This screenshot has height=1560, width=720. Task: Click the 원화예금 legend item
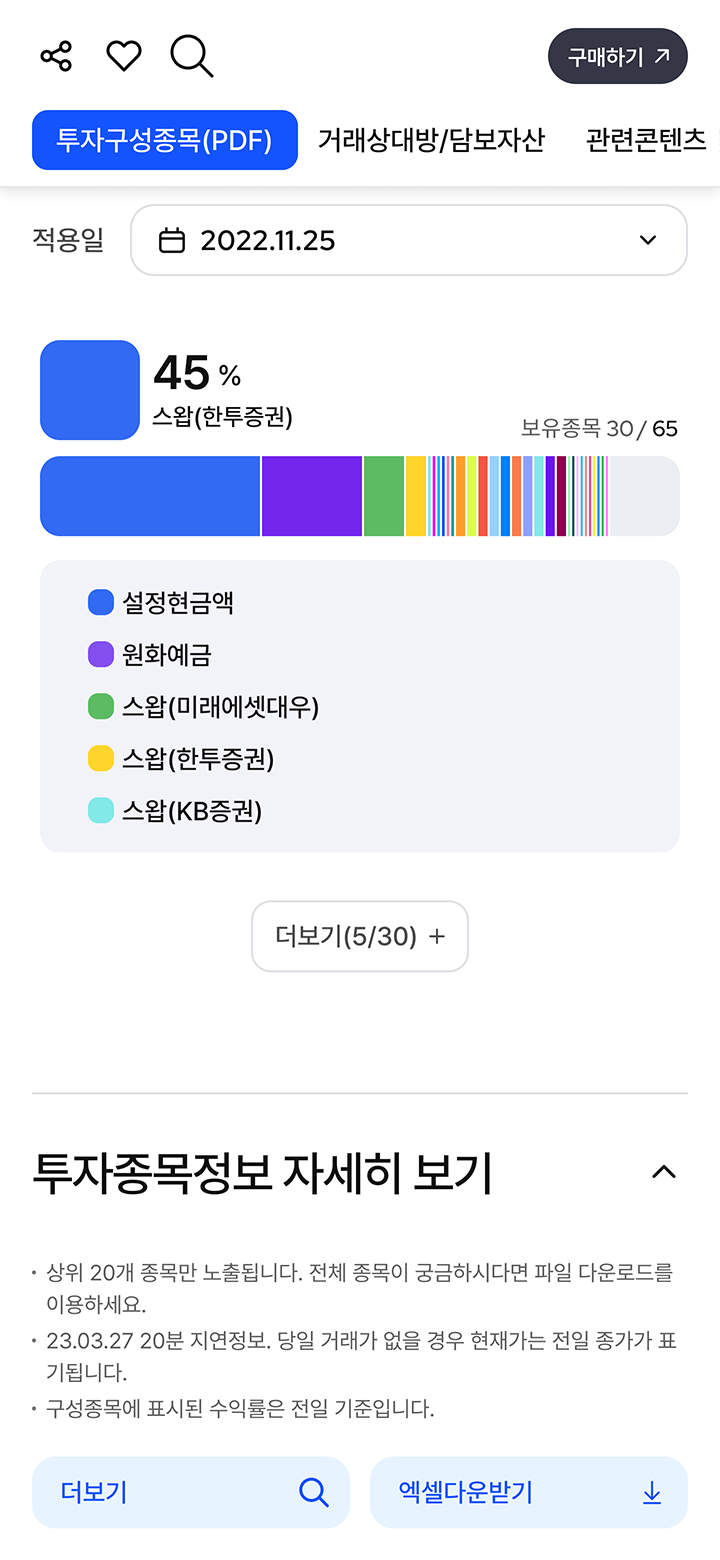click(x=166, y=655)
